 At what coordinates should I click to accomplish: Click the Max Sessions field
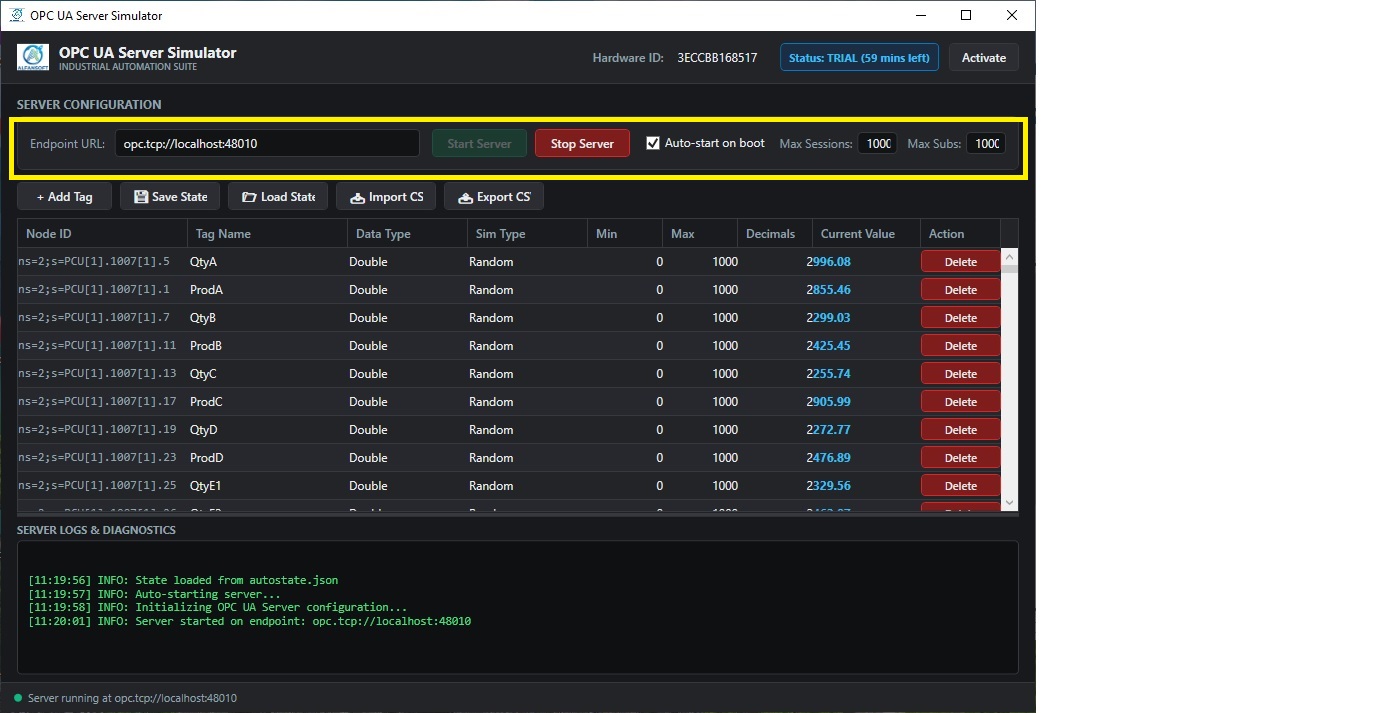tap(877, 143)
